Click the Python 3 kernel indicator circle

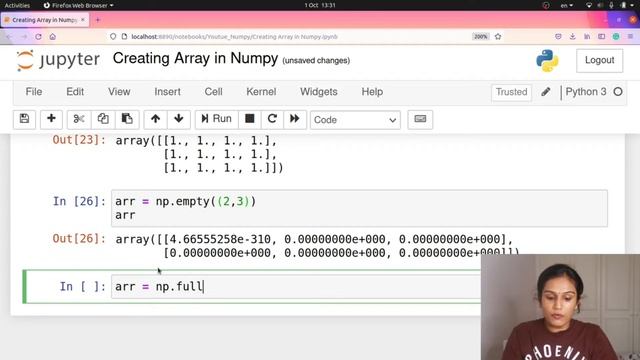pos(618,92)
